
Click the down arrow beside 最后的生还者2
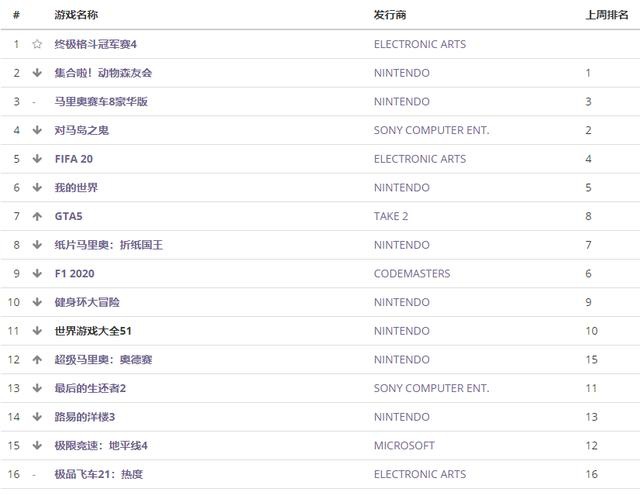click(x=37, y=388)
